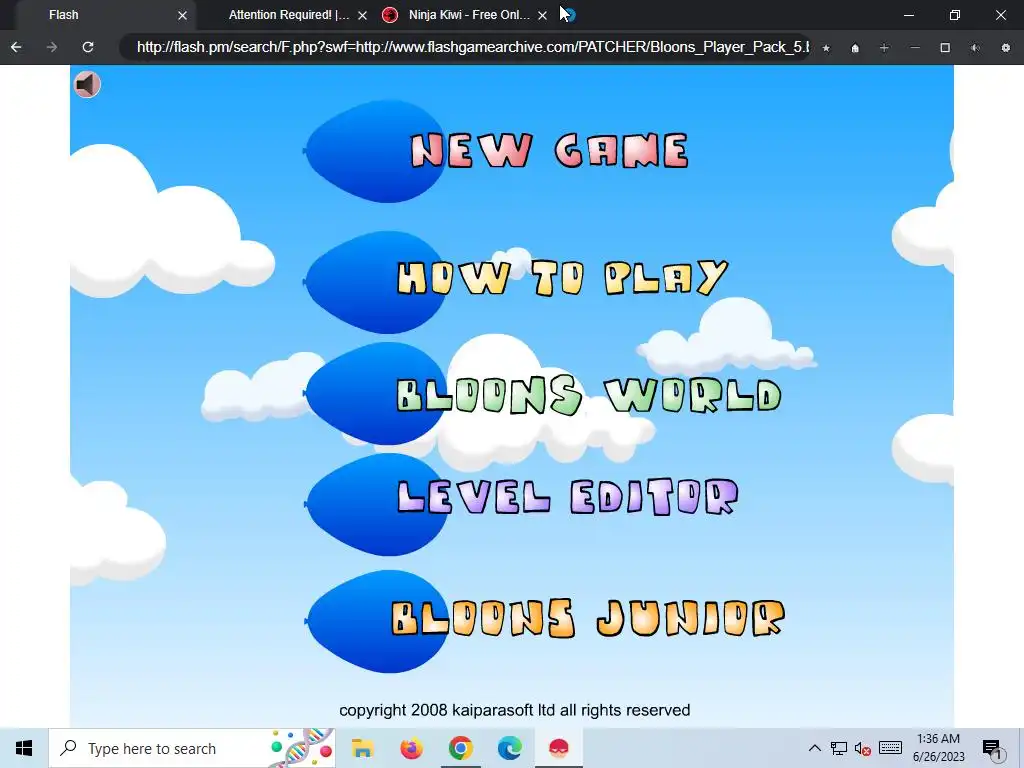Toggle browser sound with toolbar speaker icon
The height and width of the screenshot is (768, 1024).
pyautogui.click(x=975, y=48)
